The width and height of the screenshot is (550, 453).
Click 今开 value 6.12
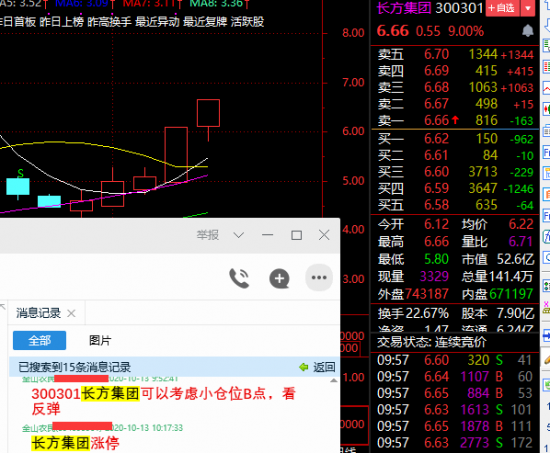pos(436,224)
